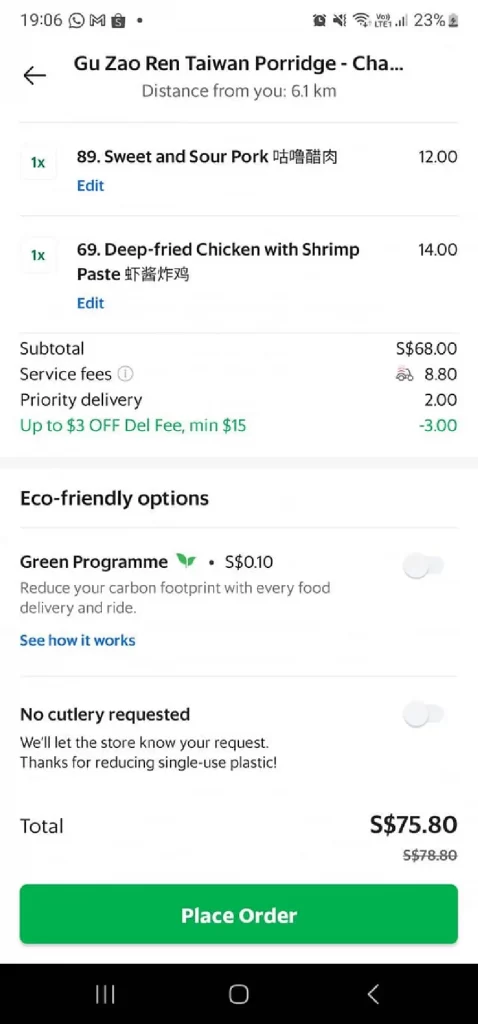Tap the WhatsApp notification icon in status bar
This screenshot has width=478, height=1024.
click(x=77, y=20)
